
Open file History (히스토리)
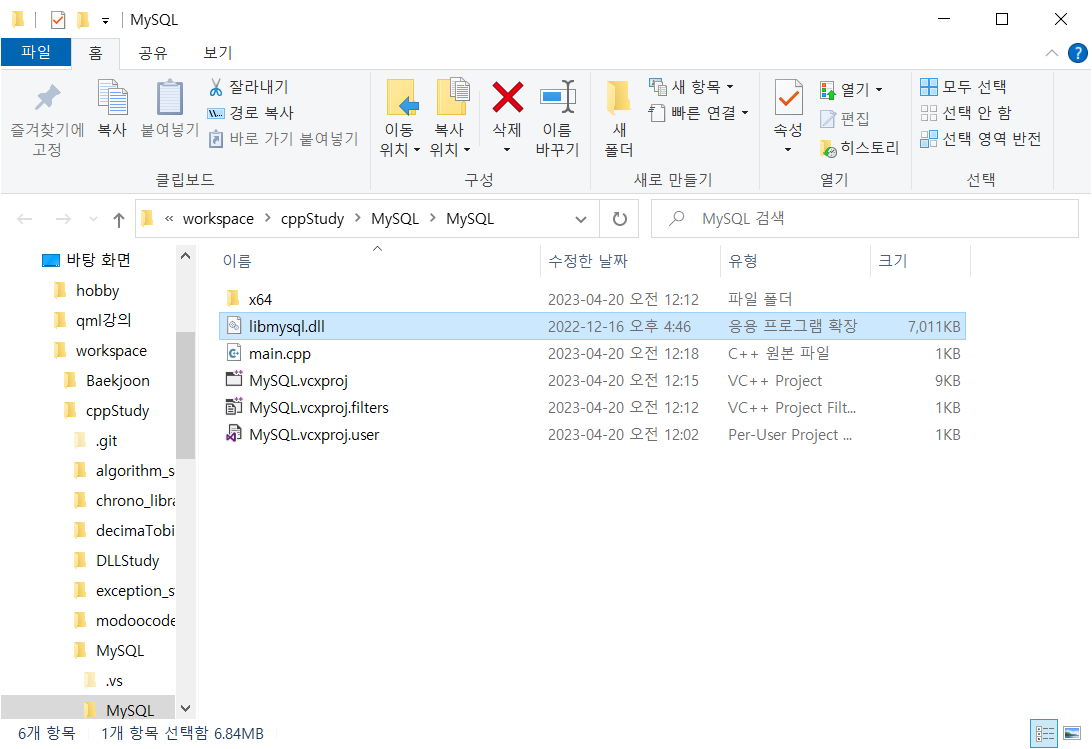click(x=860, y=148)
